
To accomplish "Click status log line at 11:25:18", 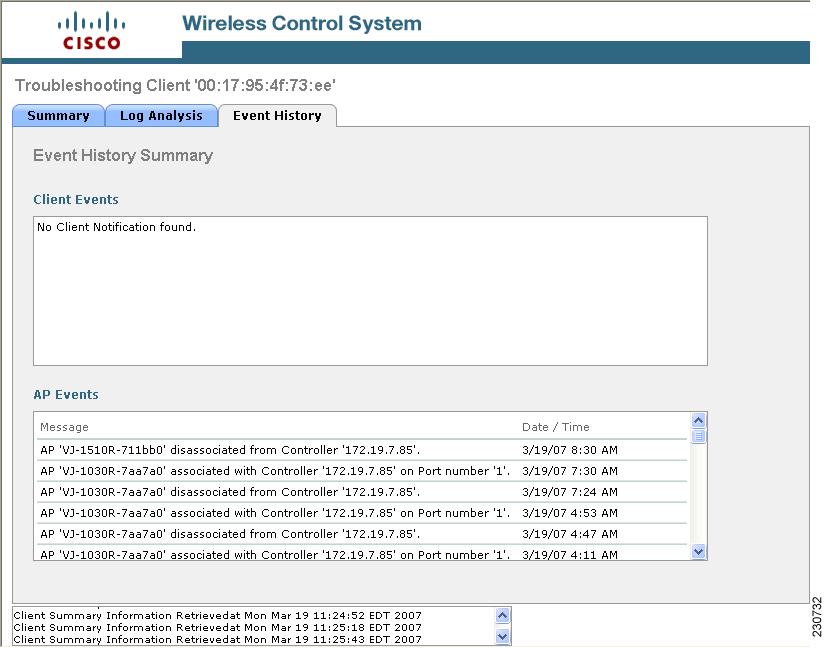I will (x=218, y=628).
